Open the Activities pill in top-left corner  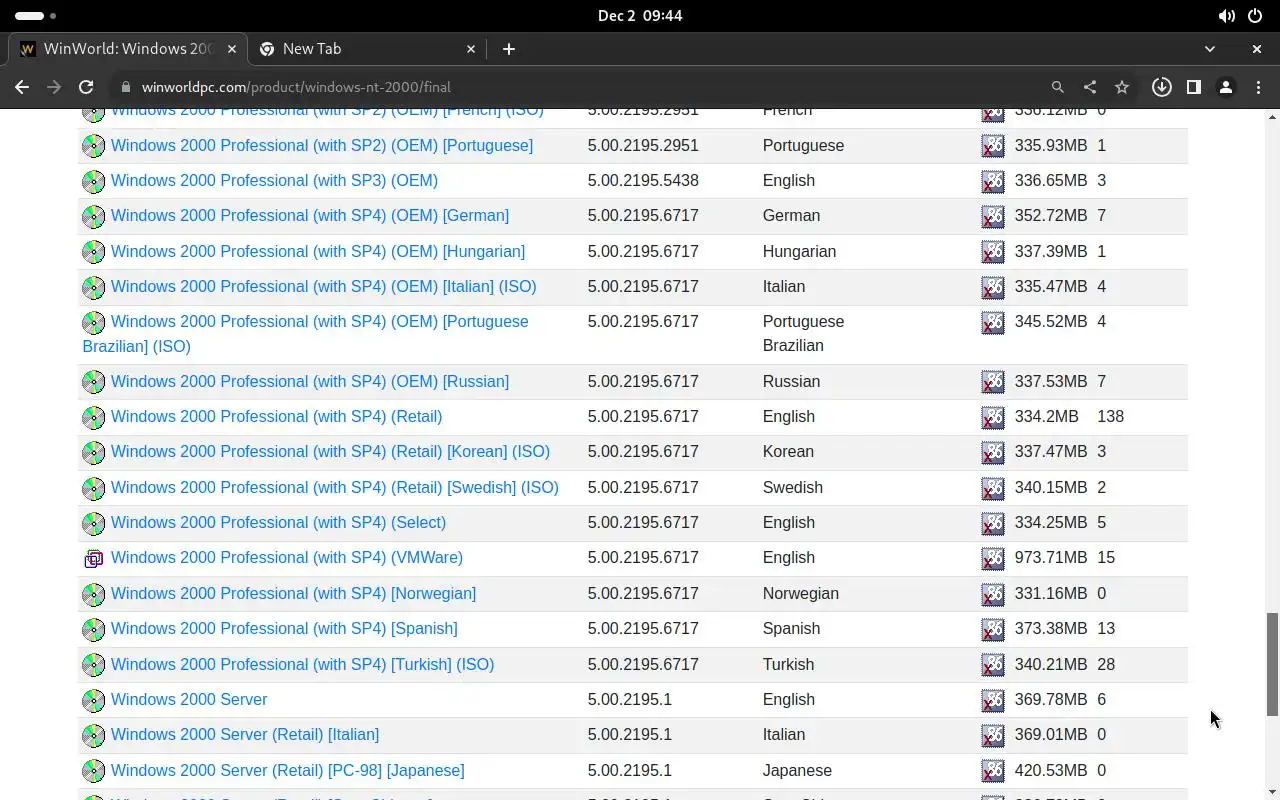click(36, 16)
